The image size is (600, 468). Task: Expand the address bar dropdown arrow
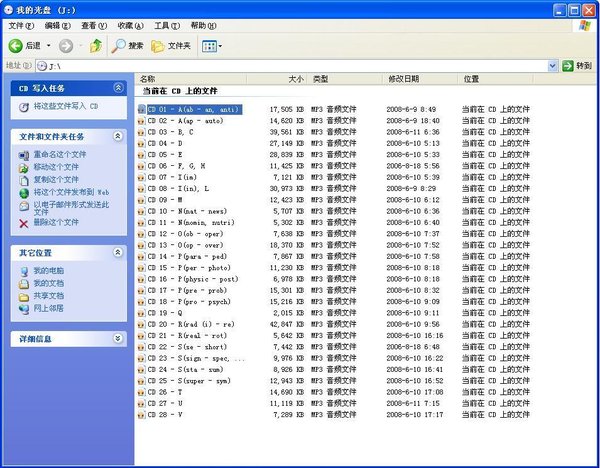(x=553, y=66)
